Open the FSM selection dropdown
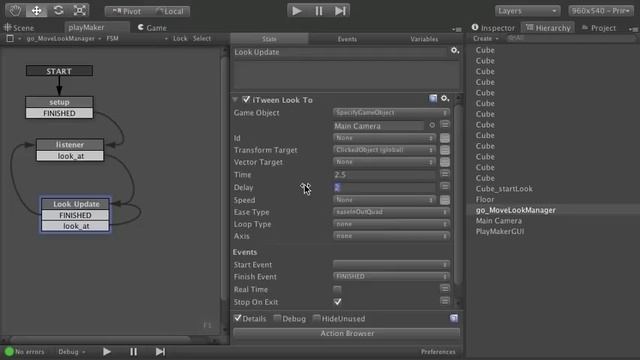The image size is (640, 360). coord(137,38)
